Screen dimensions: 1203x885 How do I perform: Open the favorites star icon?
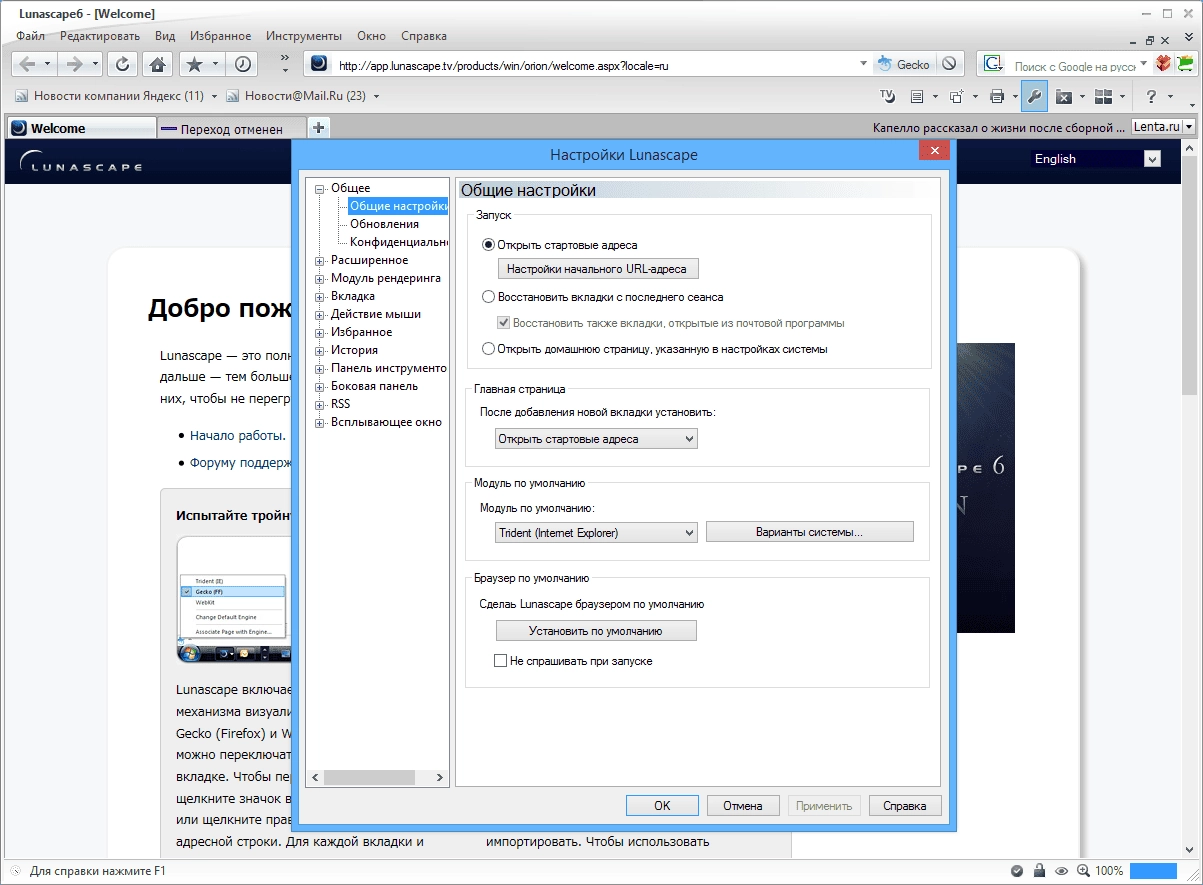[x=195, y=64]
